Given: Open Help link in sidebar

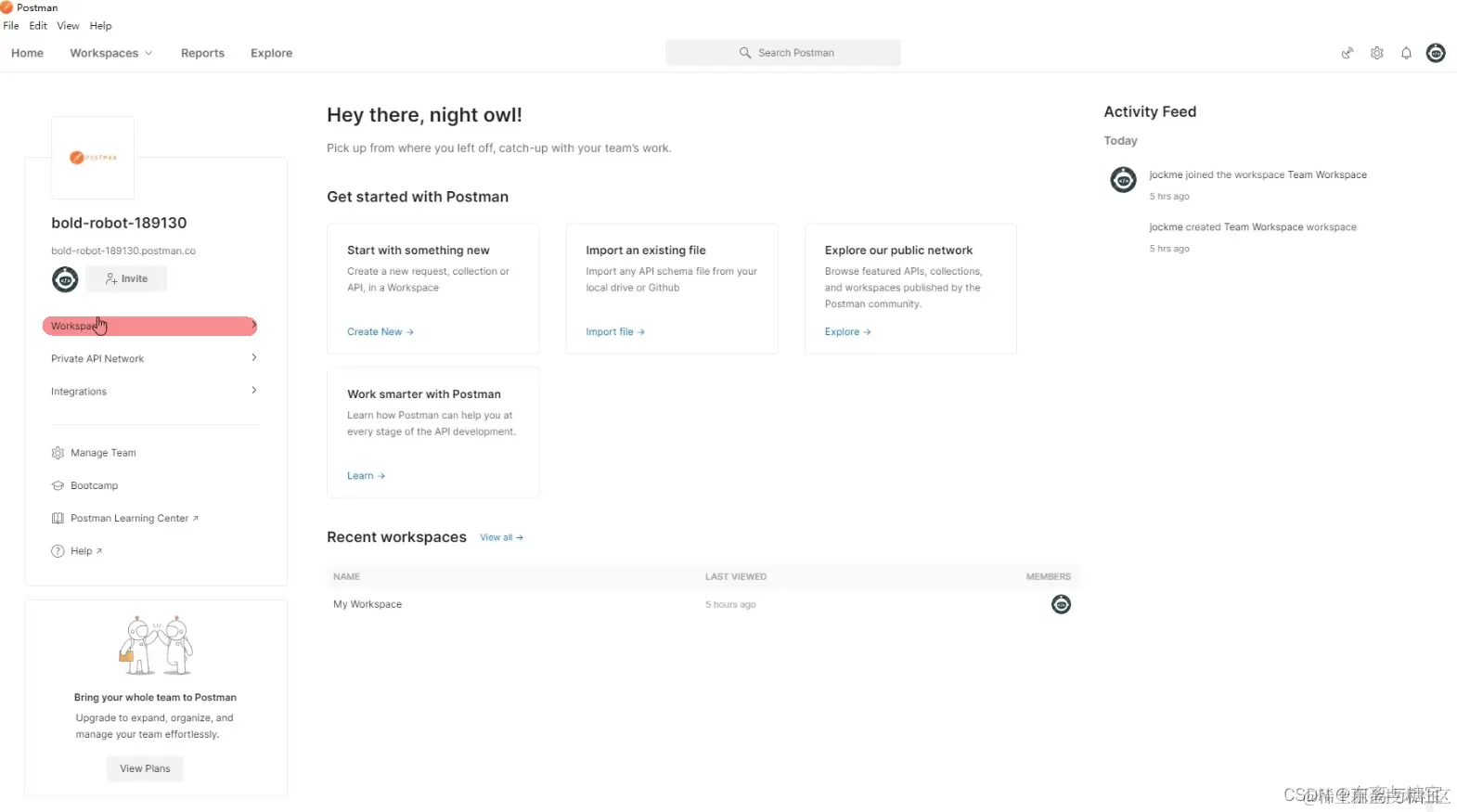Looking at the screenshot, I should 86,551.
